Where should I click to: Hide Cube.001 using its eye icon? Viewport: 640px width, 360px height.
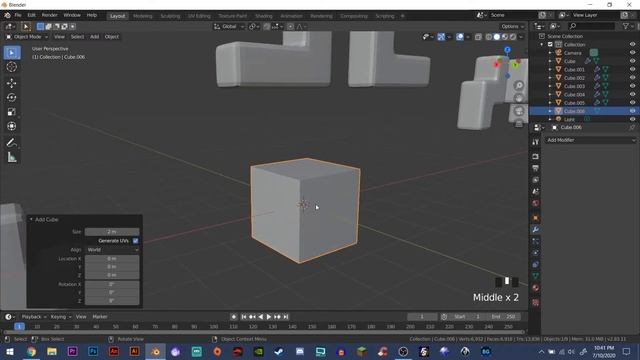(632, 69)
